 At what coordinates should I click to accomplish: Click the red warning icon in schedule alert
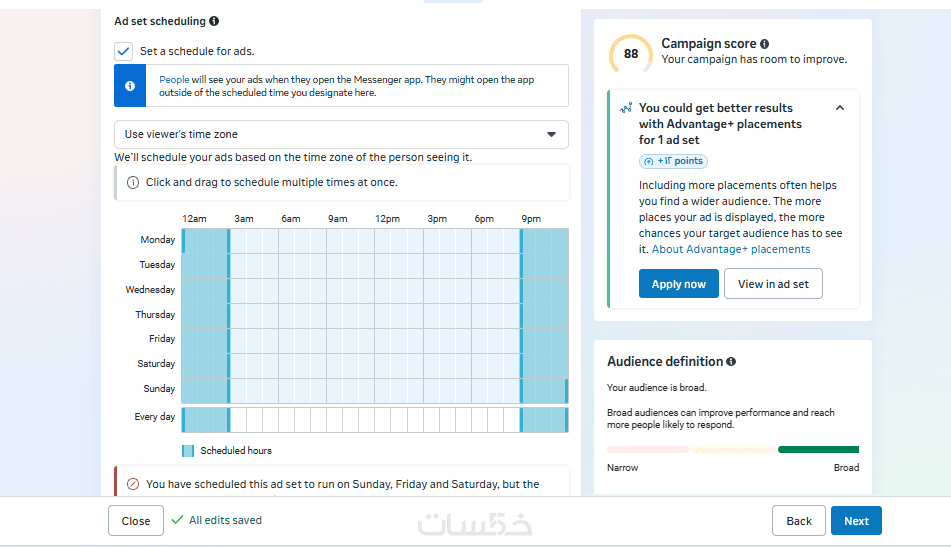(x=133, y=484)
